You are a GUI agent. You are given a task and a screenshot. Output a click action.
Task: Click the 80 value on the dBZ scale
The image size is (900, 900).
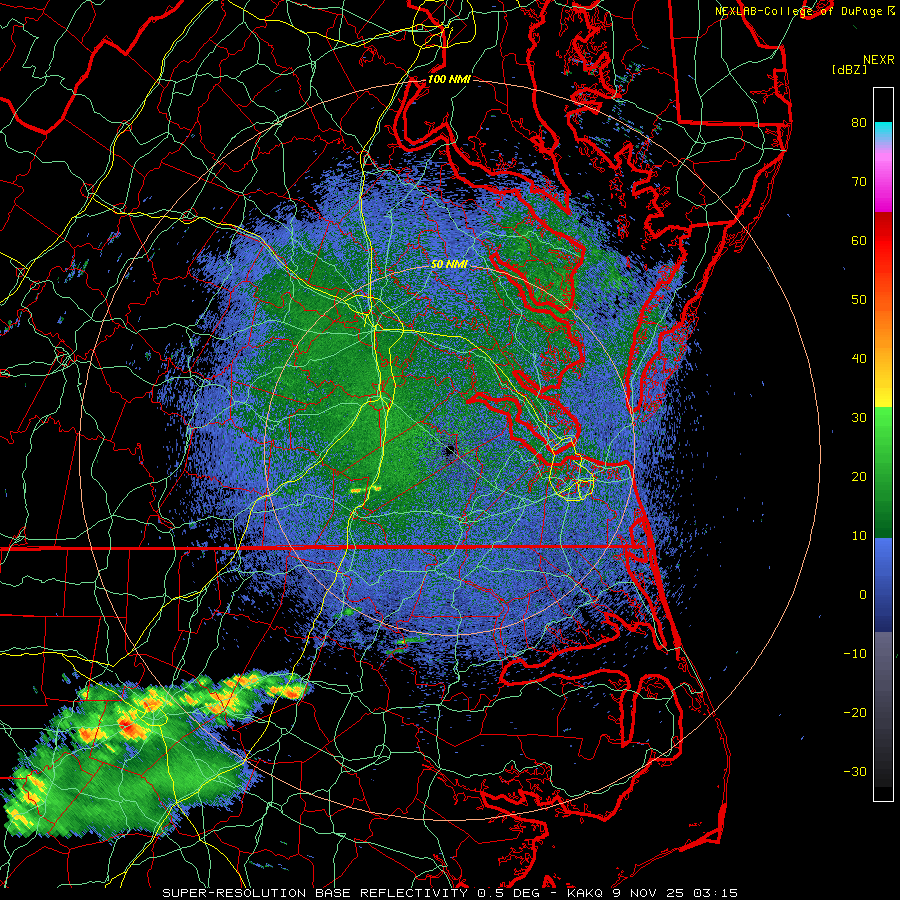coord(859,122)
